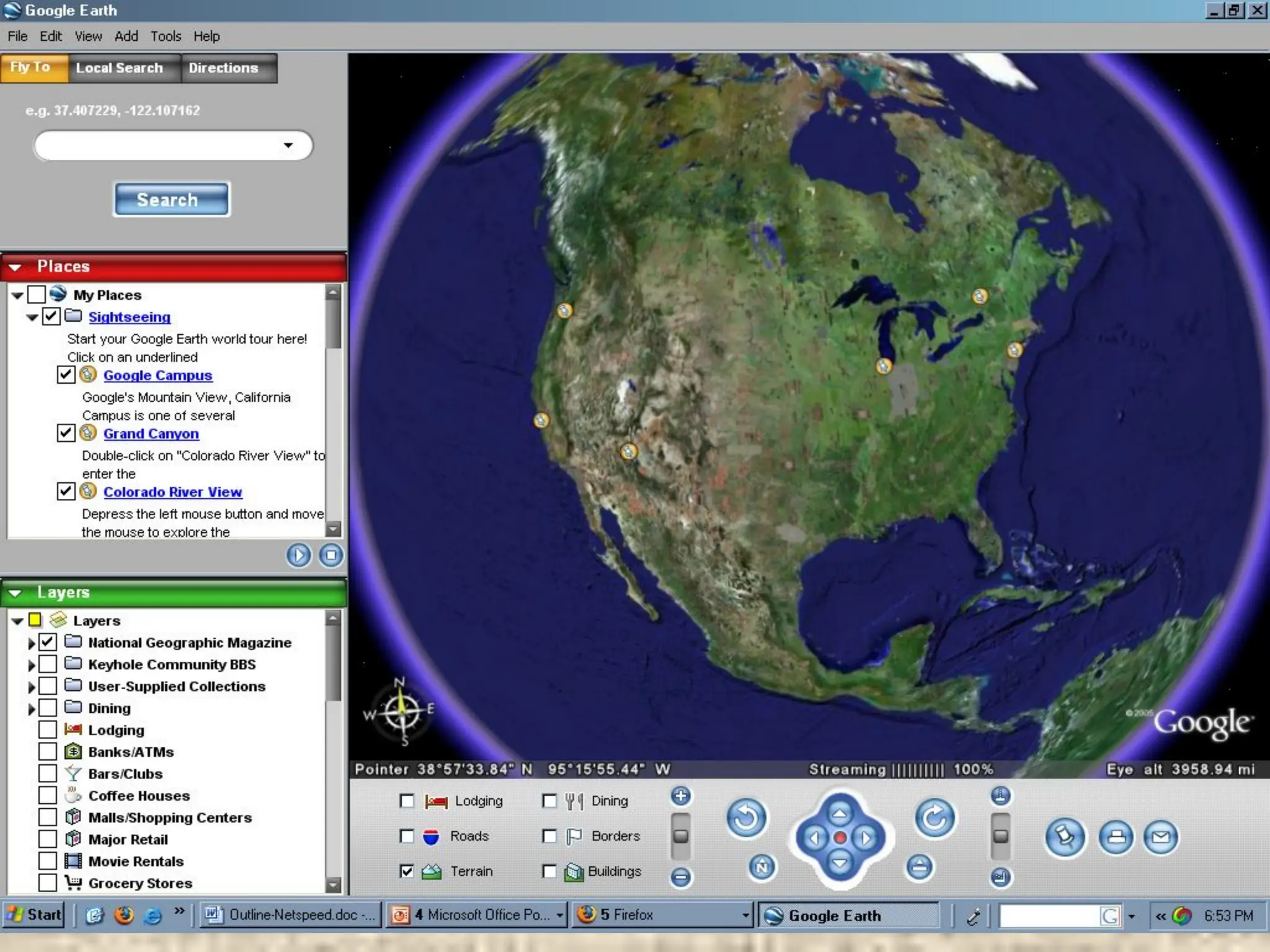
Task: Click the zoom in plus button
Action: pyautogui.click(x=681, y=796)
